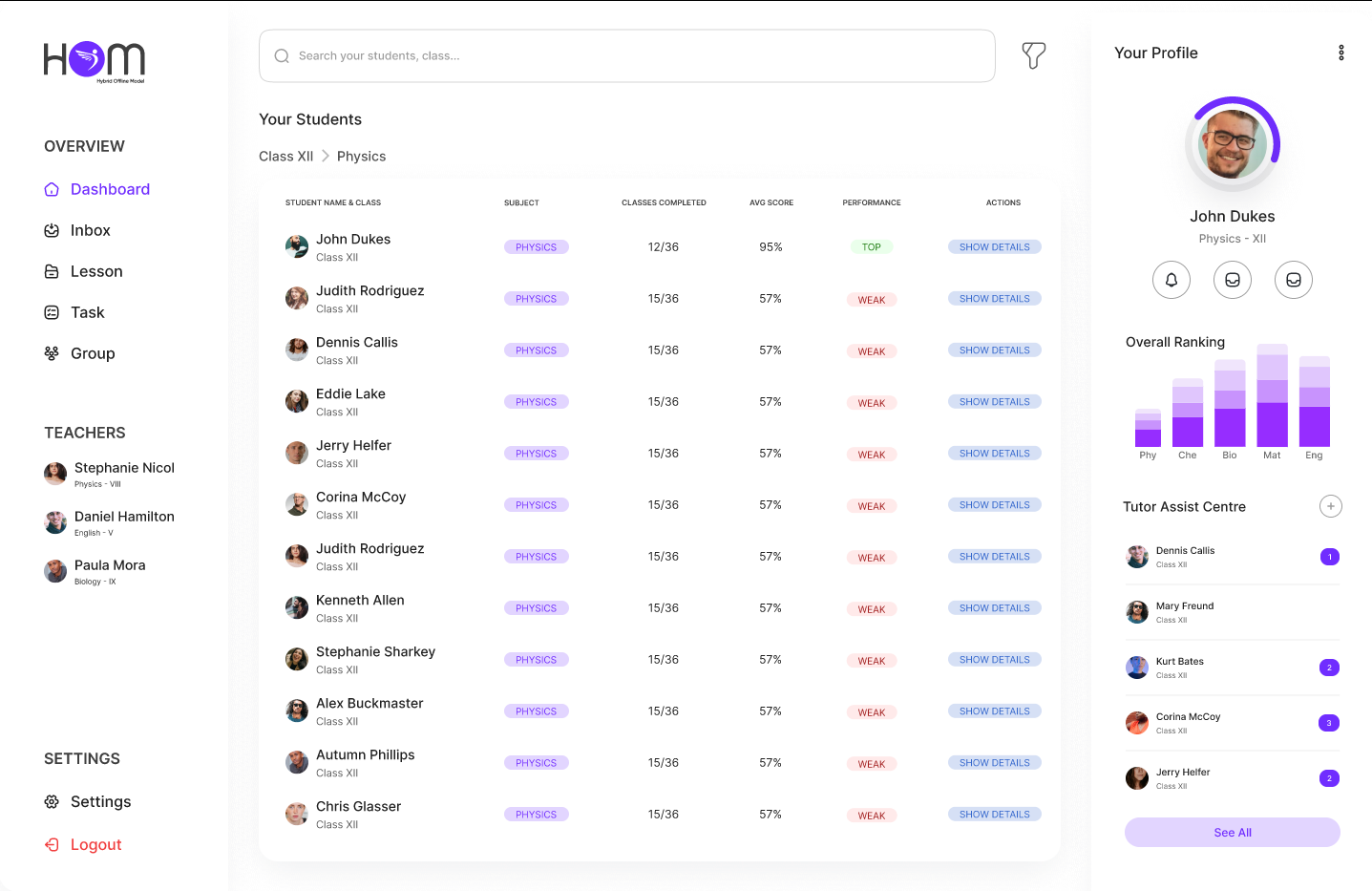Open the Lesson section

pos(96,271)
